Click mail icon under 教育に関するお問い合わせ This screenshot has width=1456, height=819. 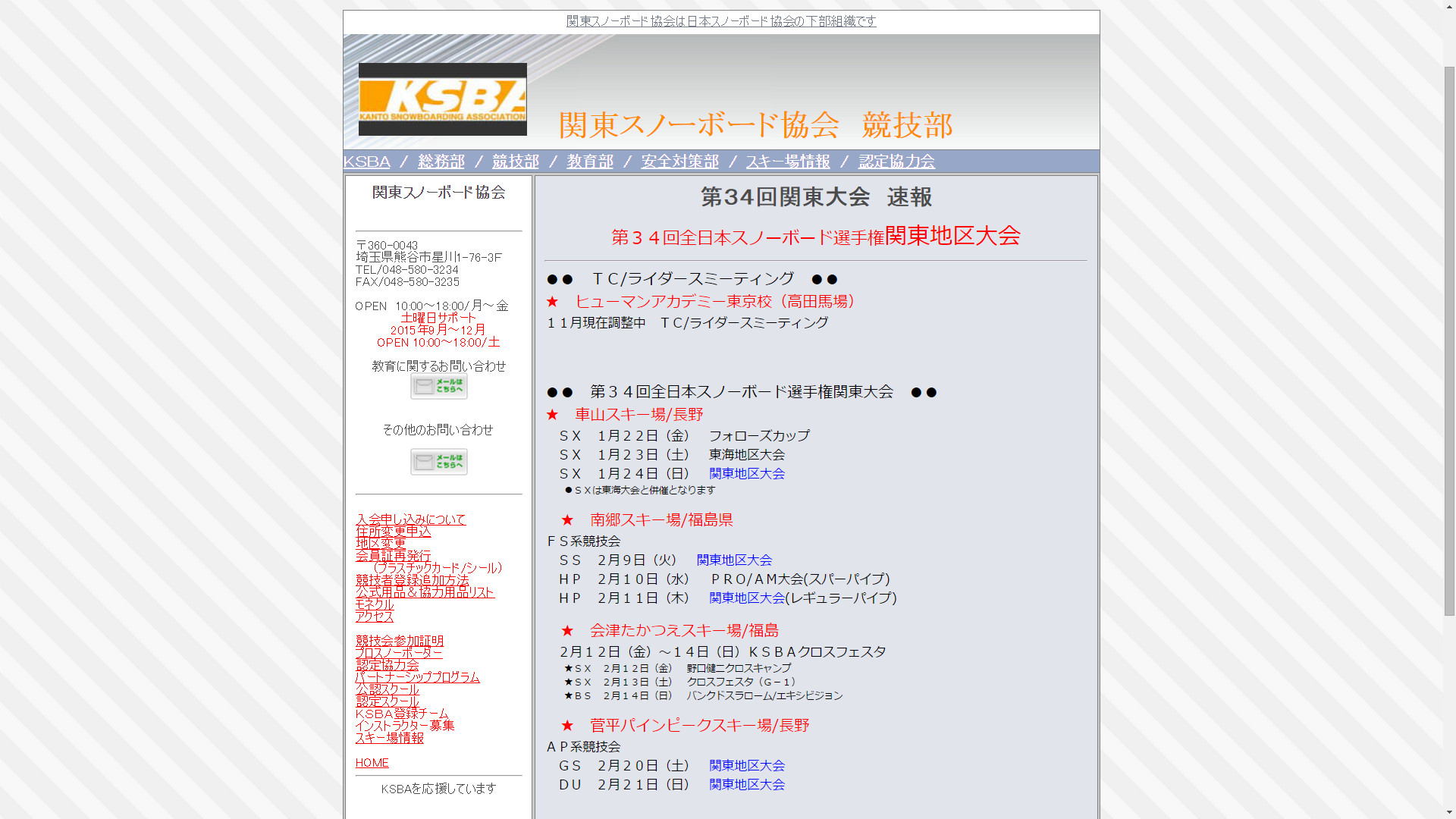pyautogui.click(x=438, y=386)
